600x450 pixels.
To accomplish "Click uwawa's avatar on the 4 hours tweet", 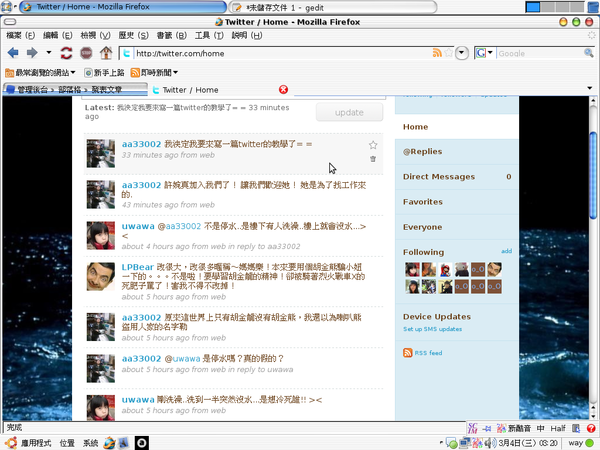I will tap(101, 235).
